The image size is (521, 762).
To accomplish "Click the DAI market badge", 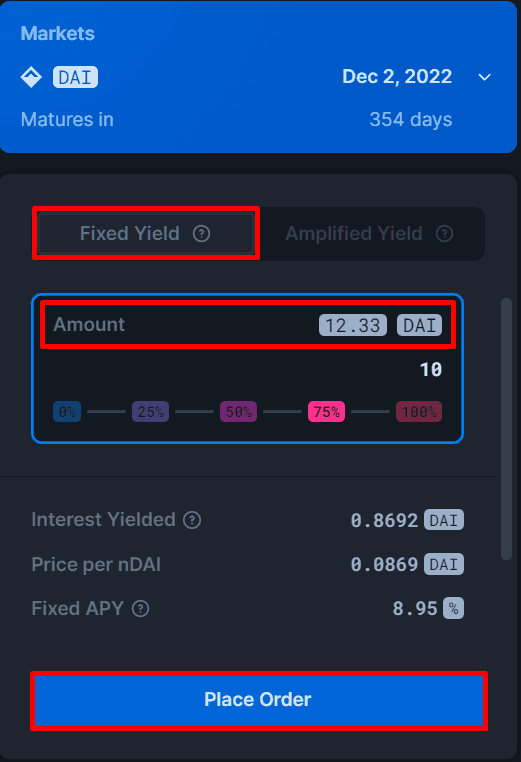I will [75, 77].
